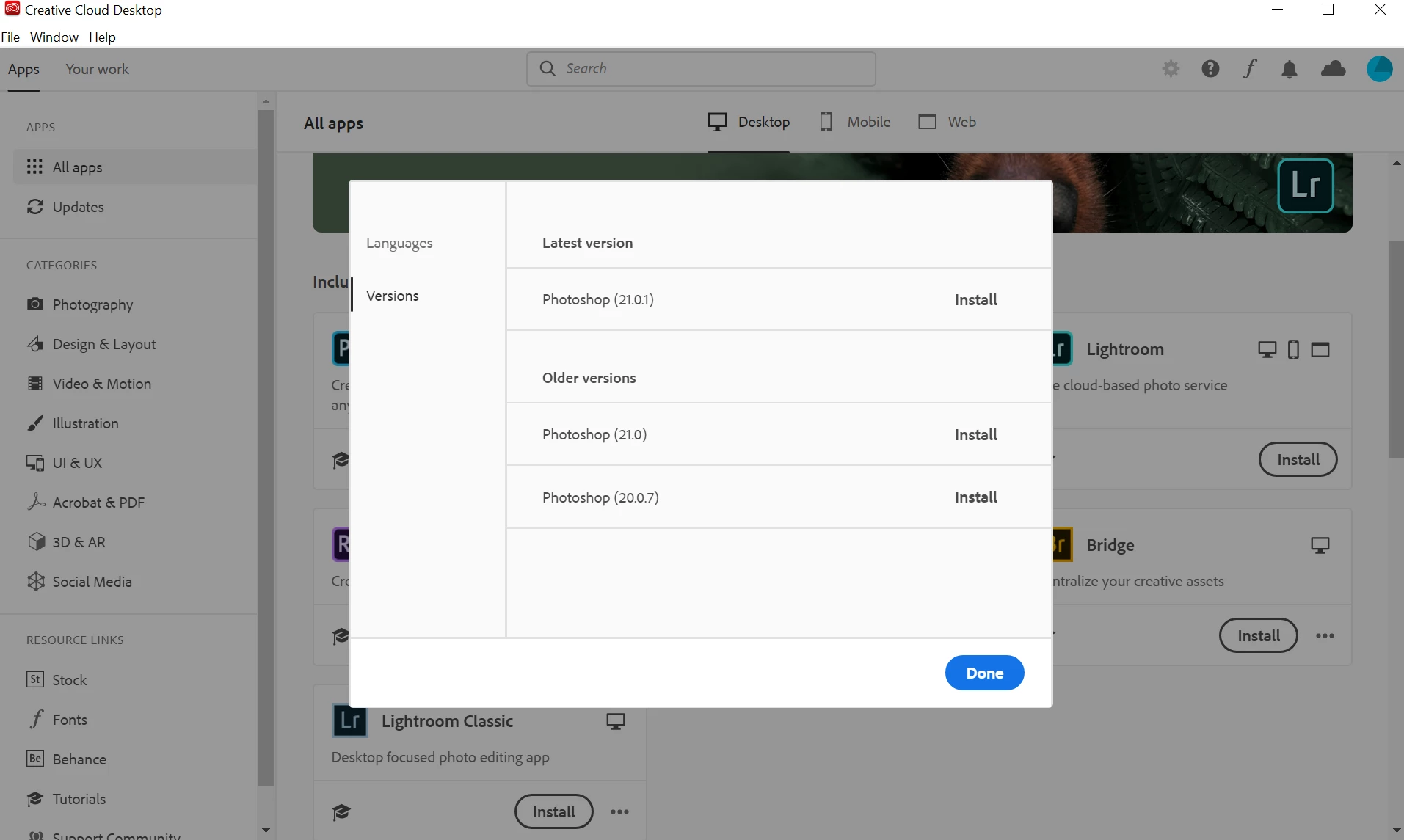Image resolution: width=1404 pixels, height=840 pixels.
Task: Click the sidebar scroll up arrow
Action: 266,101
